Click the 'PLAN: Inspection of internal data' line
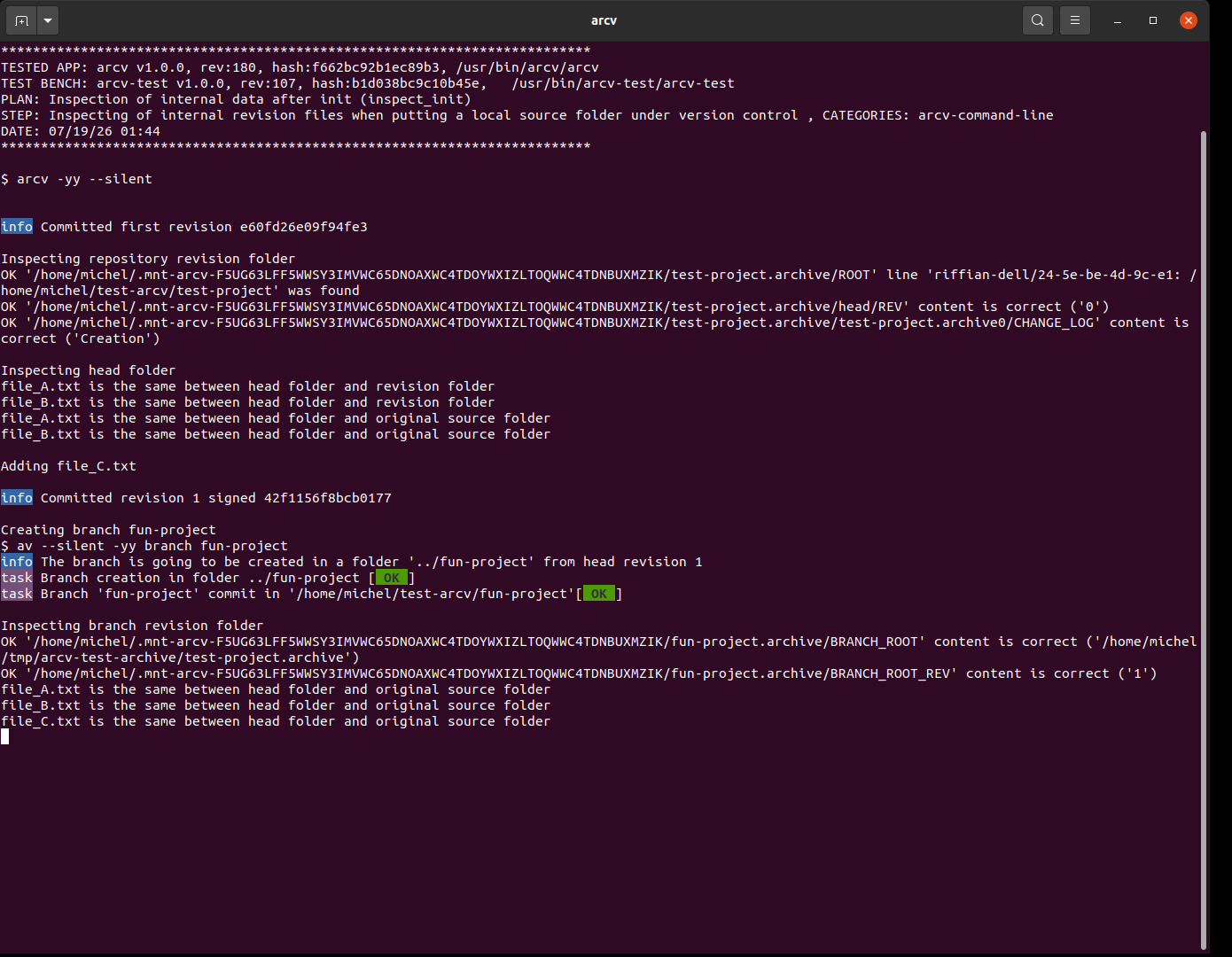Image resolution: width=1232 pixels, height=957 pixels. [x=236, y=99]
